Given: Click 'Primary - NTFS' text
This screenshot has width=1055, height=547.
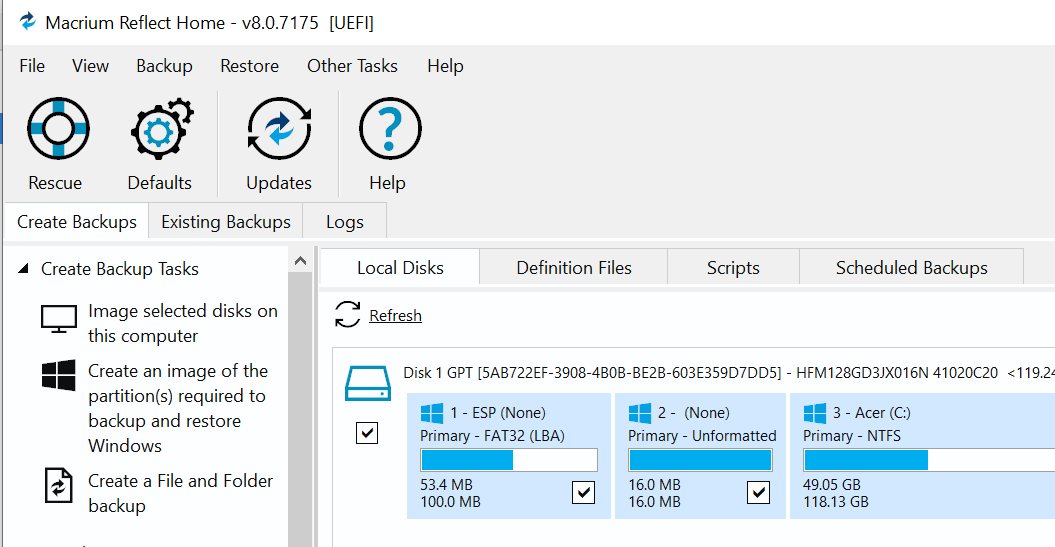Looking at the screenshot, I should [852, 436].
